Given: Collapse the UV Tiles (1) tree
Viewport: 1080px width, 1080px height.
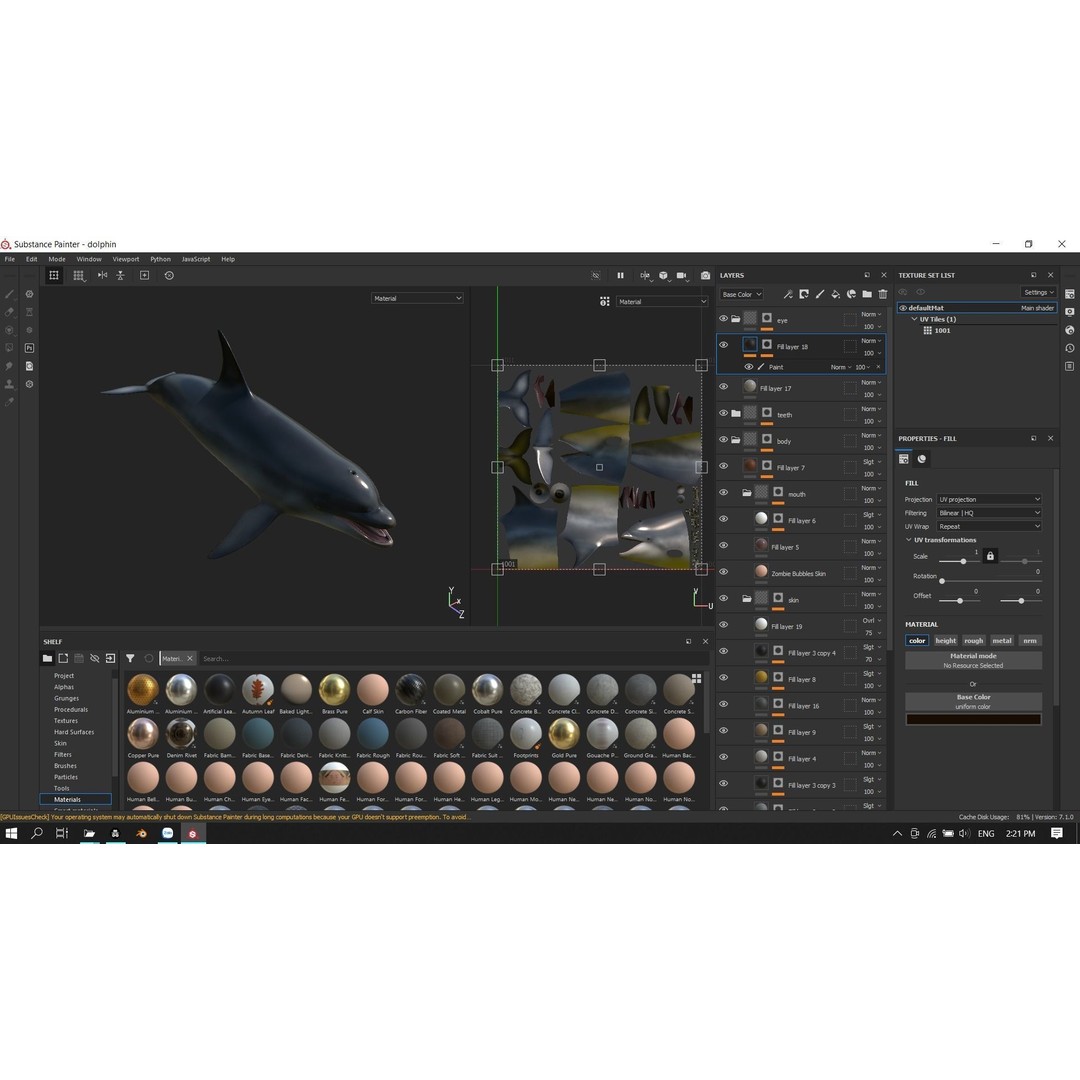Looking at the screenshot, I should tap(914, 319).
